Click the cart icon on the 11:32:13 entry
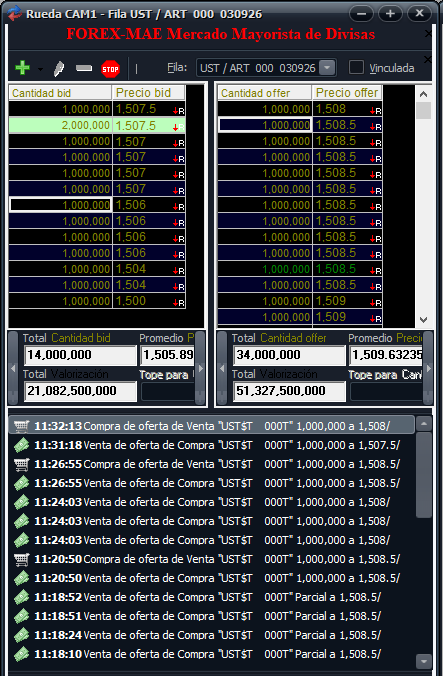The height and width of the screenshot is (676, 443). (x=21, y=426)
